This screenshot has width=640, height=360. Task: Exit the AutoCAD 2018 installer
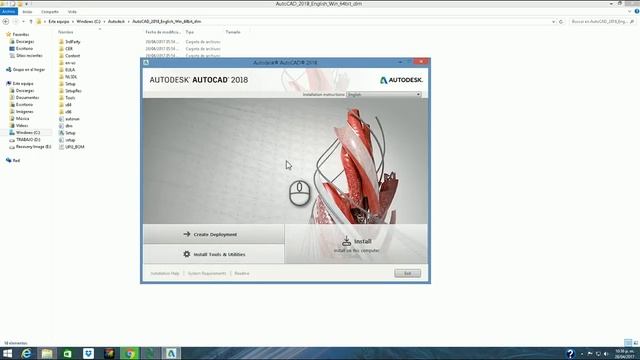[x=407, y=273]
